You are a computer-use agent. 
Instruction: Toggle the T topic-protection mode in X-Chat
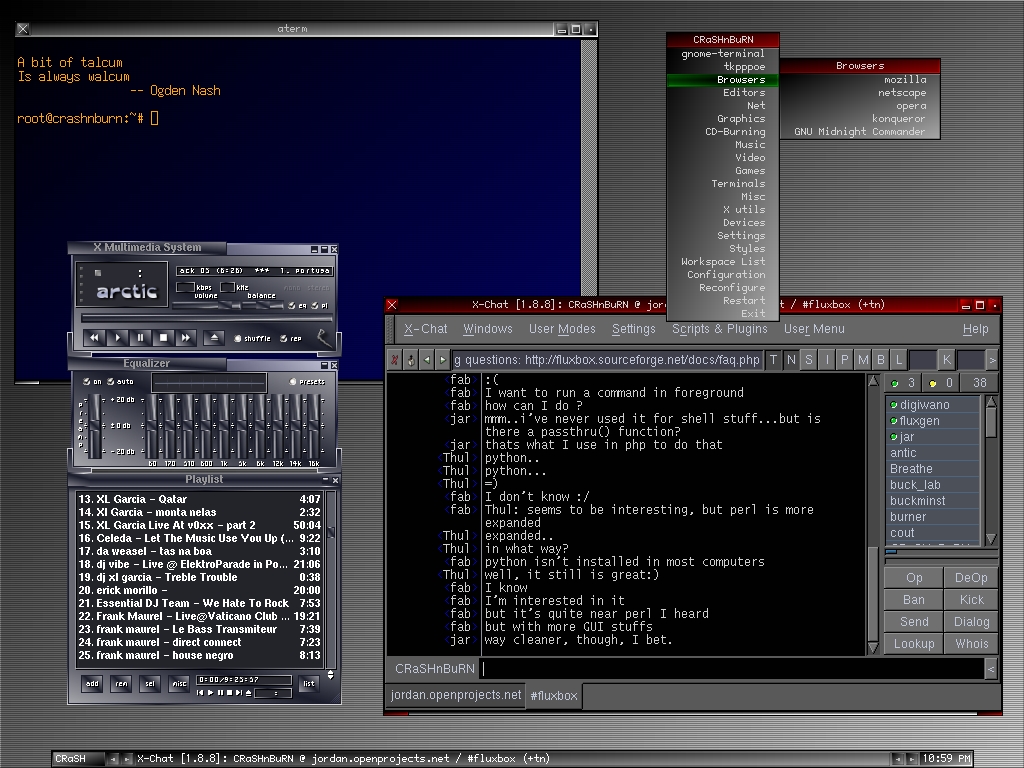[x=773, y=360]
